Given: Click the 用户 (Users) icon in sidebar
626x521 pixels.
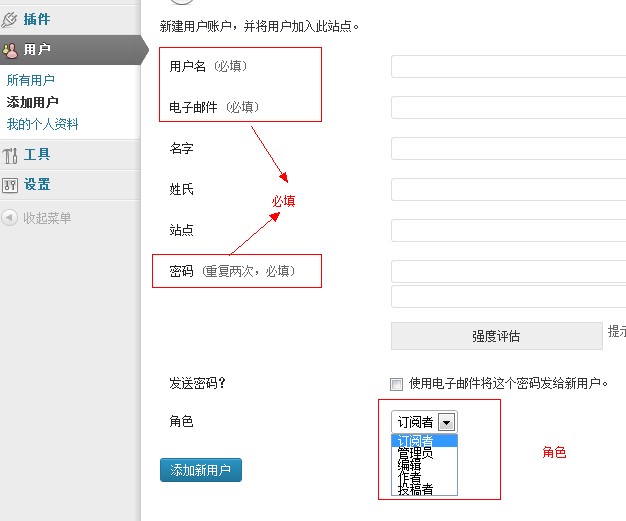Looking at the screenshot, I should point(11,49).
